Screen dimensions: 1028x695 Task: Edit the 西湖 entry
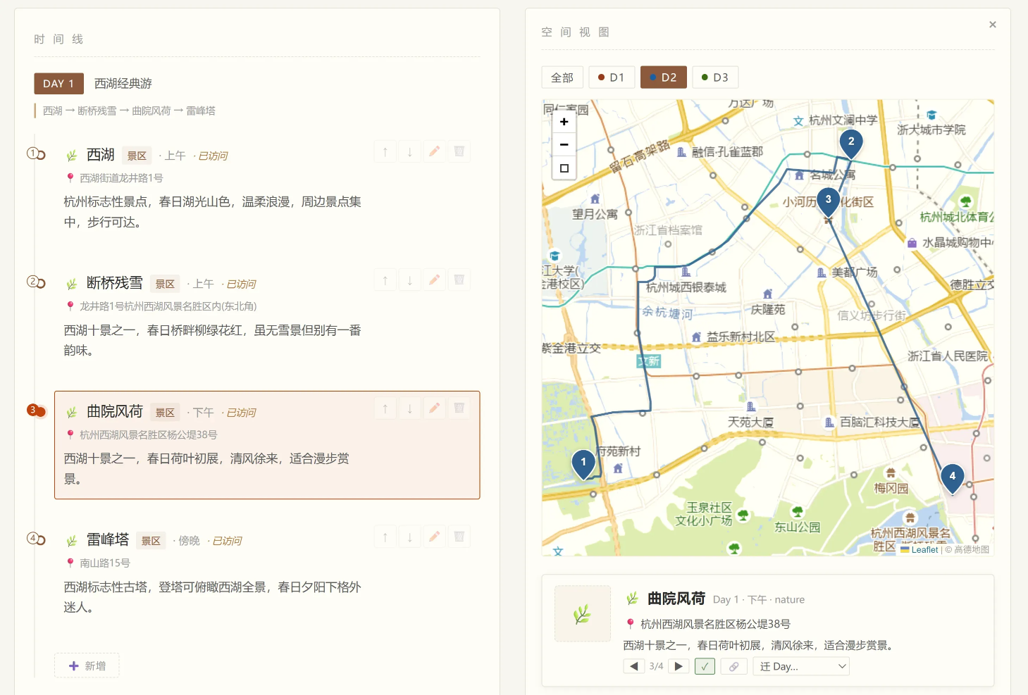[434, 152]
